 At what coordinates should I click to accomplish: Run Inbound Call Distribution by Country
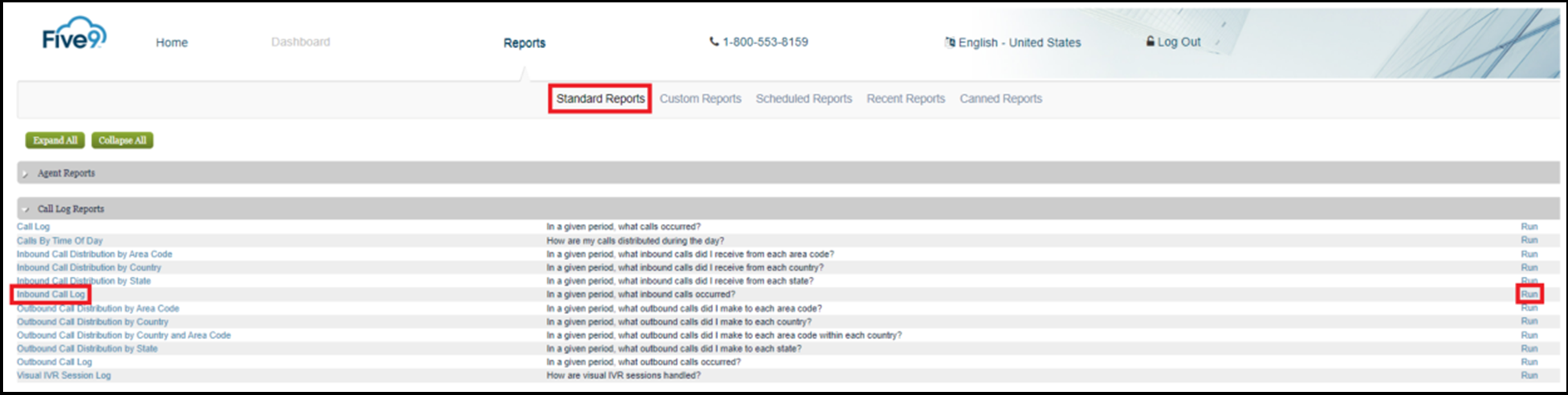pyautogui.click(x=1529, y=268)
